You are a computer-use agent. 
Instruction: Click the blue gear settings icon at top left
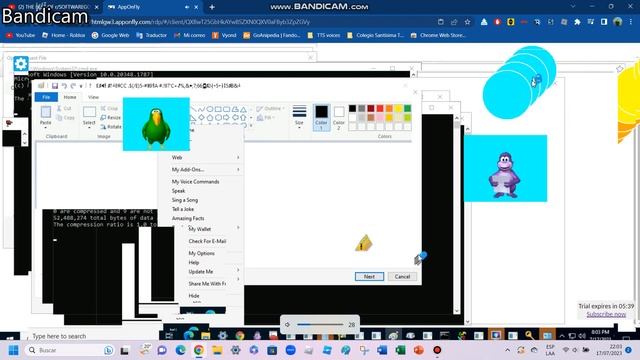[21, 64]
